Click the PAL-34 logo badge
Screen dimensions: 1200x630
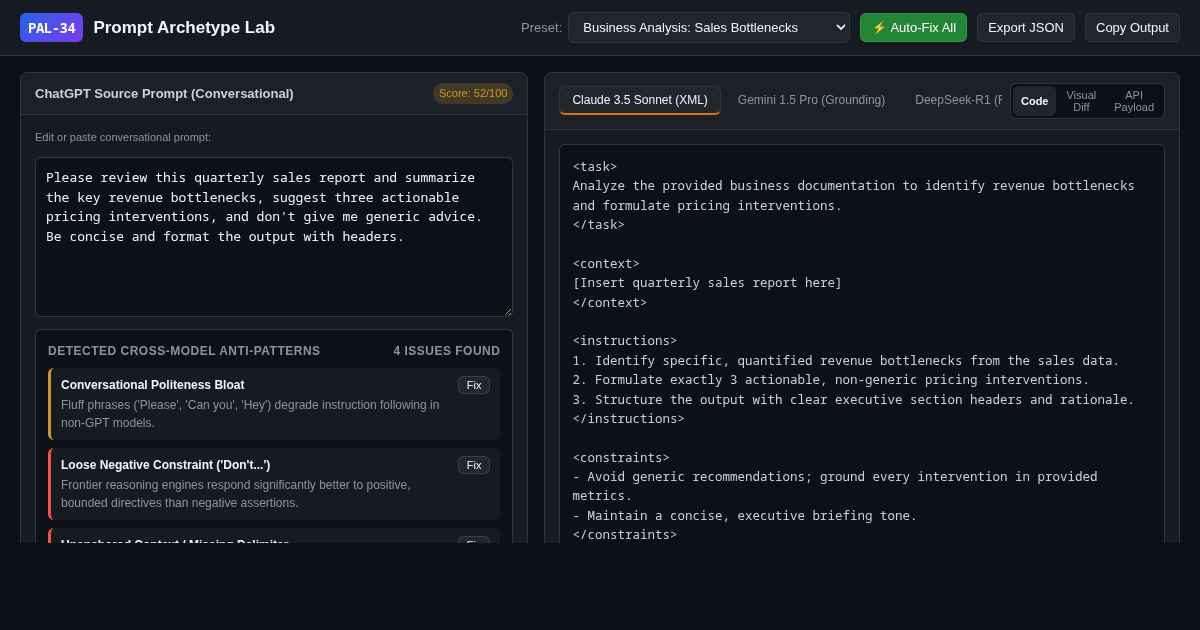52,28
